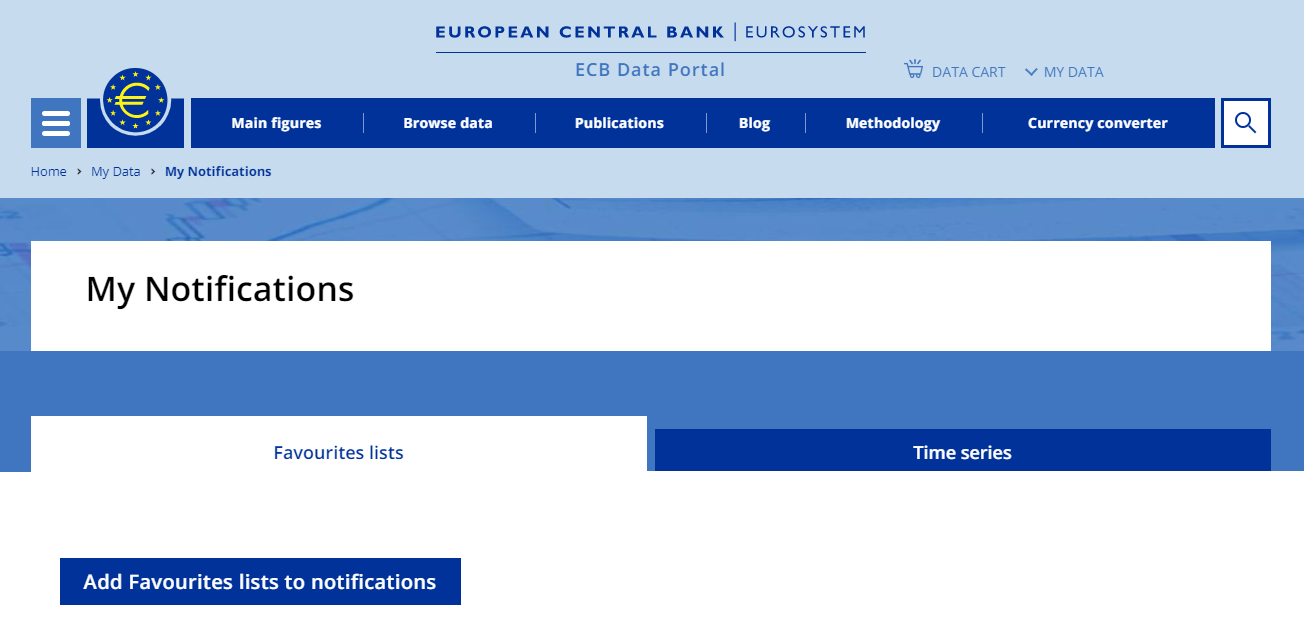This screenshot has width=1304, height=630.
Task: Click the My Notifications breadcrumb item
Action: click(x=218, y=171)
